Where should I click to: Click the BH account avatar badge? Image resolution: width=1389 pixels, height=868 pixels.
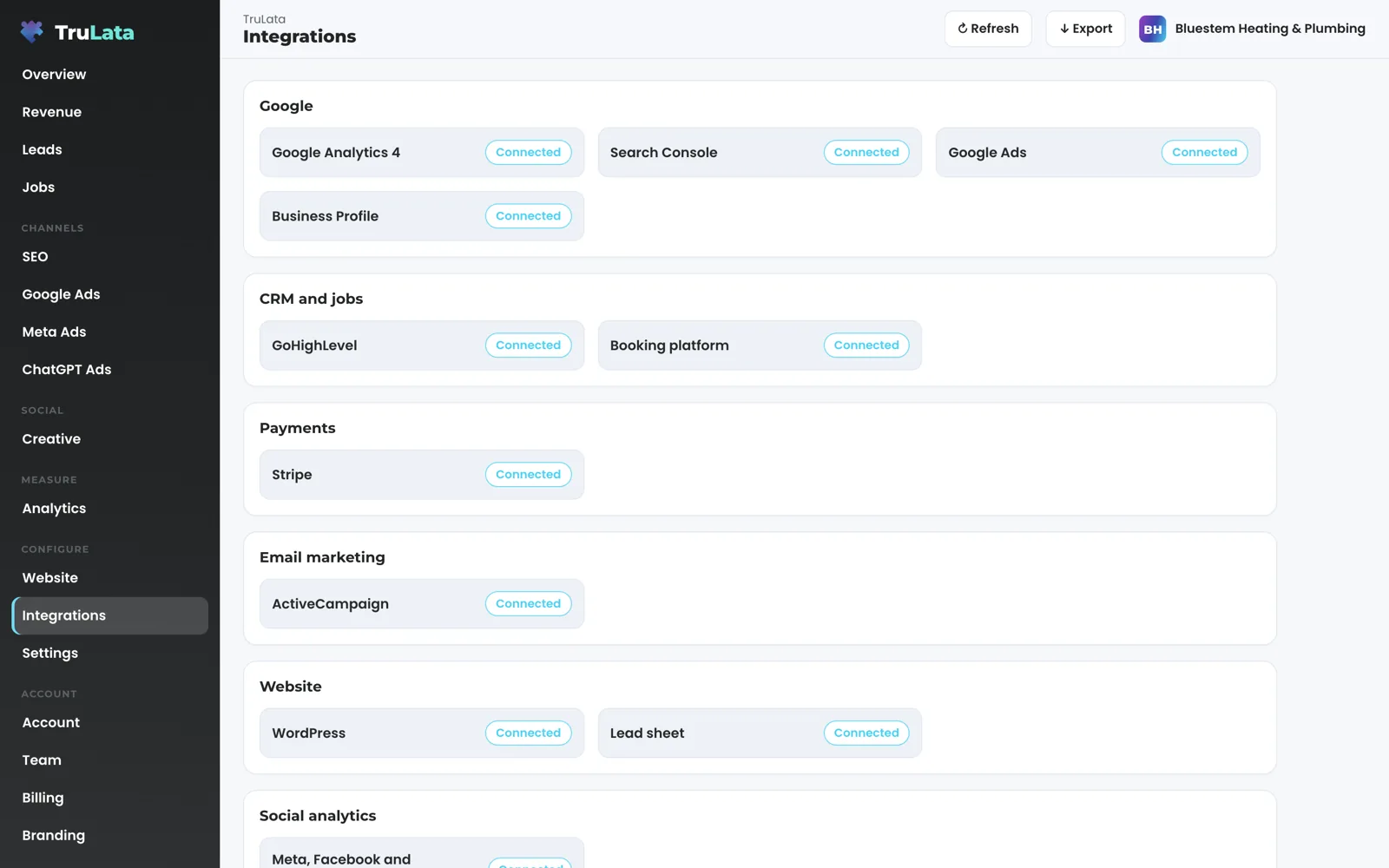coord(1152,29)
